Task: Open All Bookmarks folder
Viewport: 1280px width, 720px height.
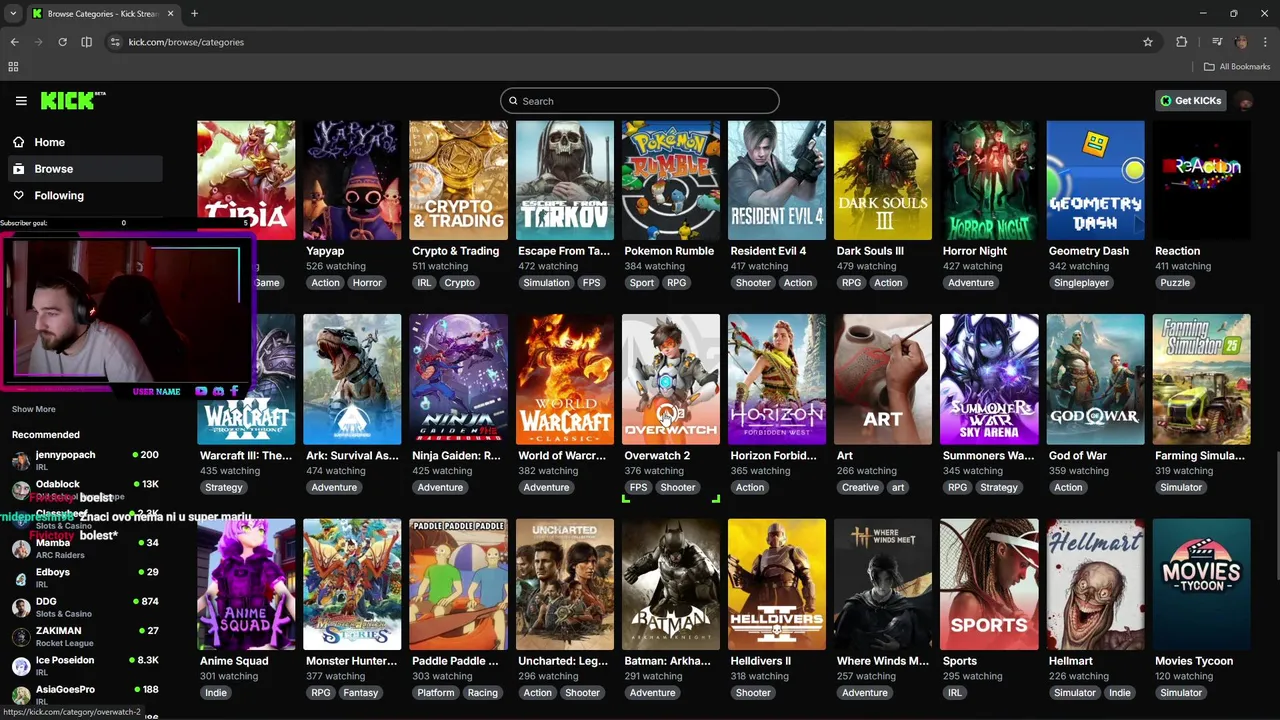Action: 1237,67
